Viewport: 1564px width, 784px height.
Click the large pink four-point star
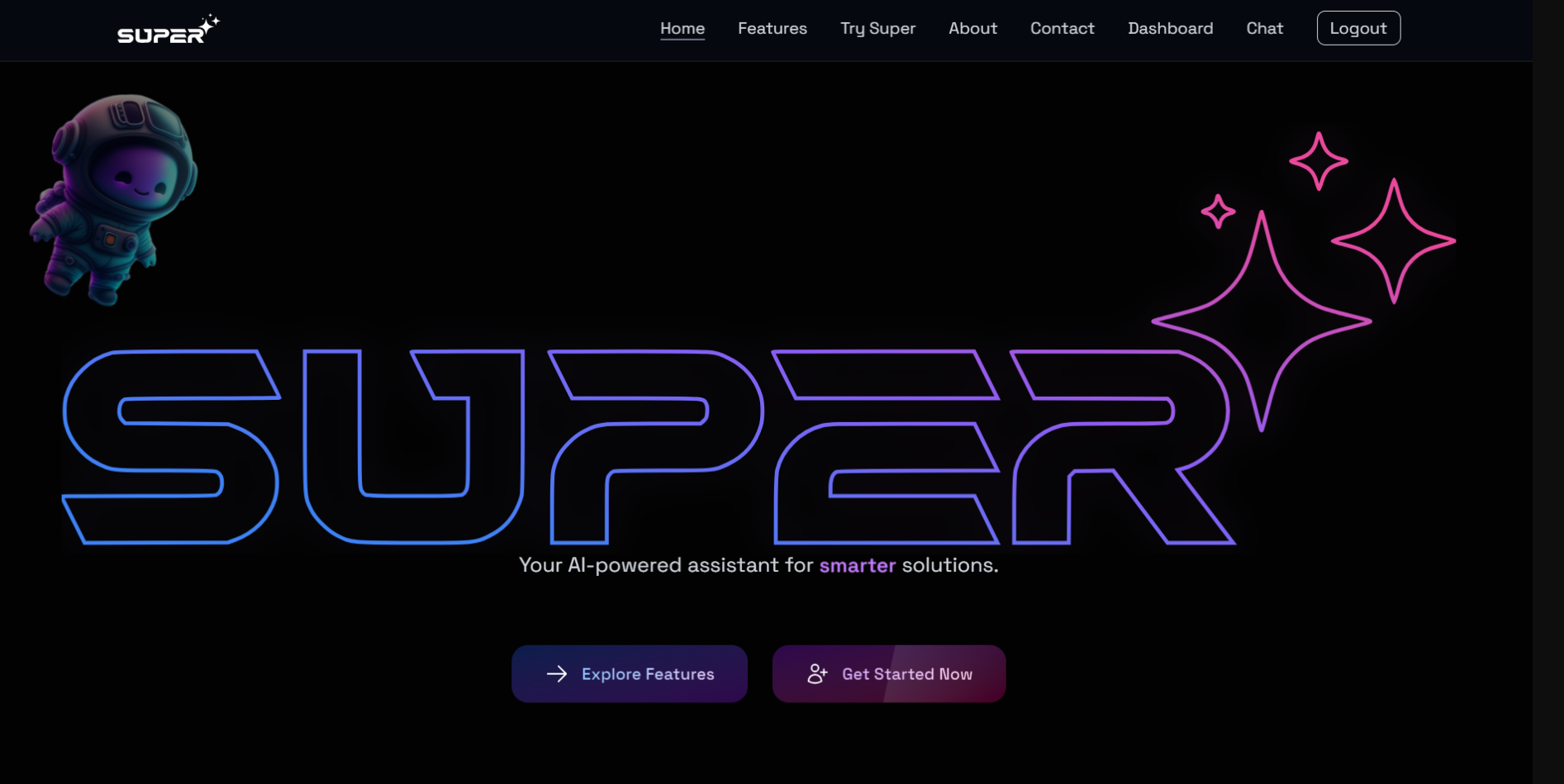pos(1261,321)
